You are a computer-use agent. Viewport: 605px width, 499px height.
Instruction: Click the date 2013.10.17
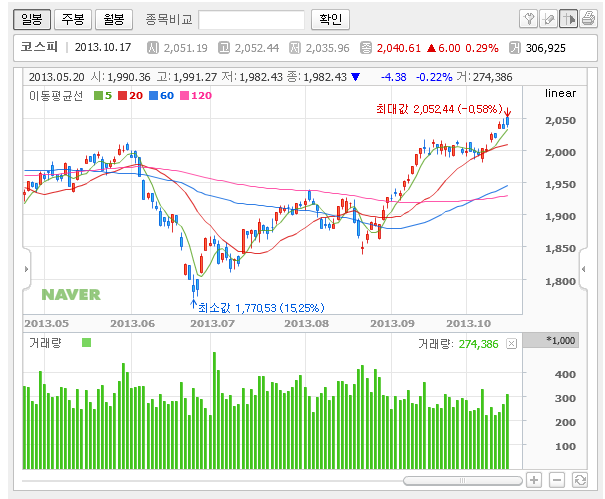tap(103, 47)
